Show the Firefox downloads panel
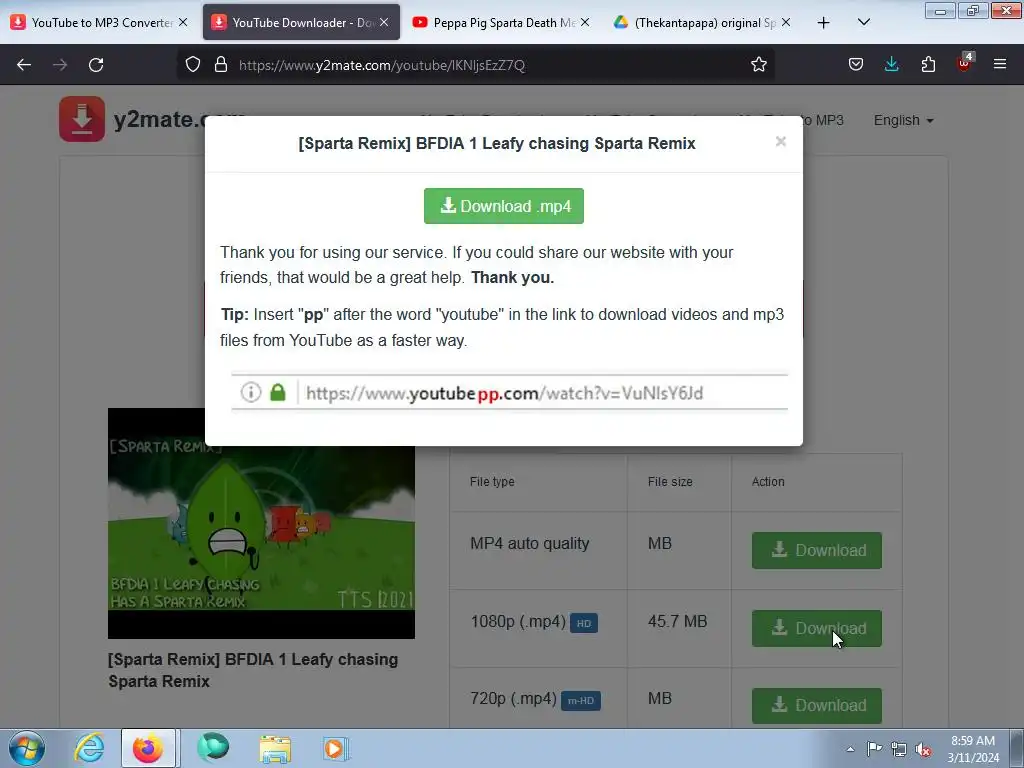The image size is (1024, 768). (891, 65)
